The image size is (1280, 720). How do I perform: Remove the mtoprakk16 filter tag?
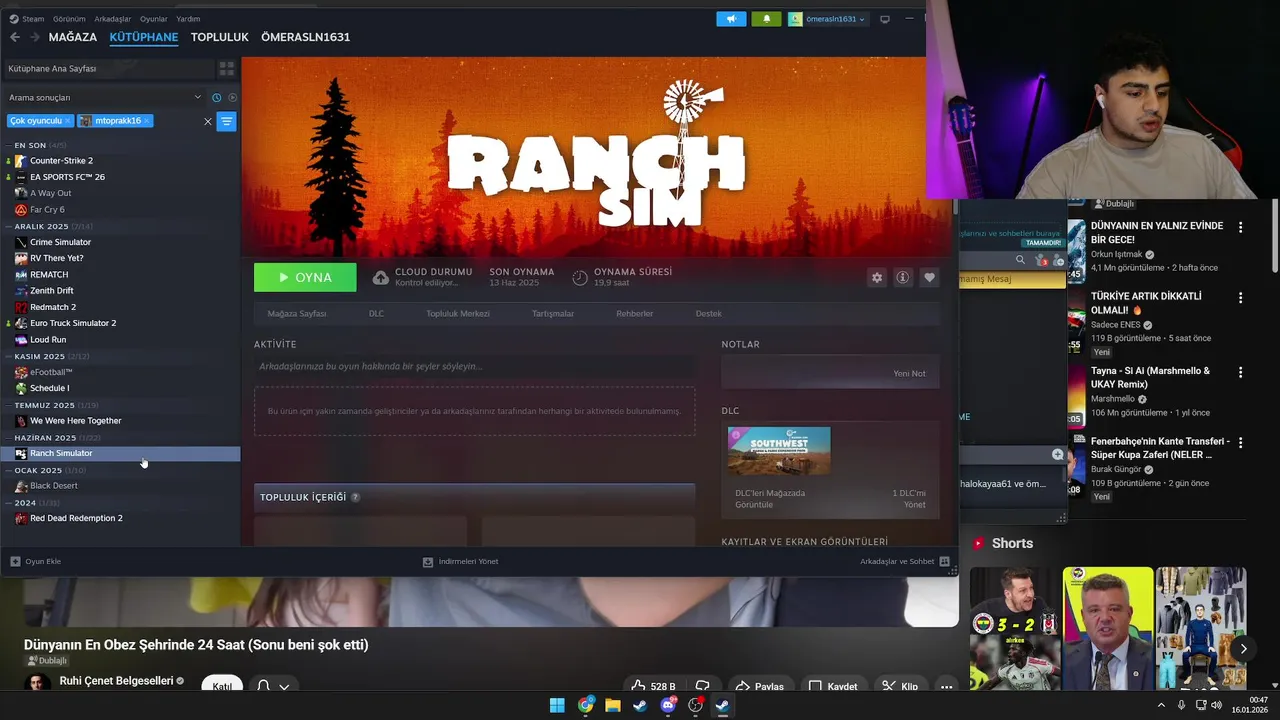146,121
